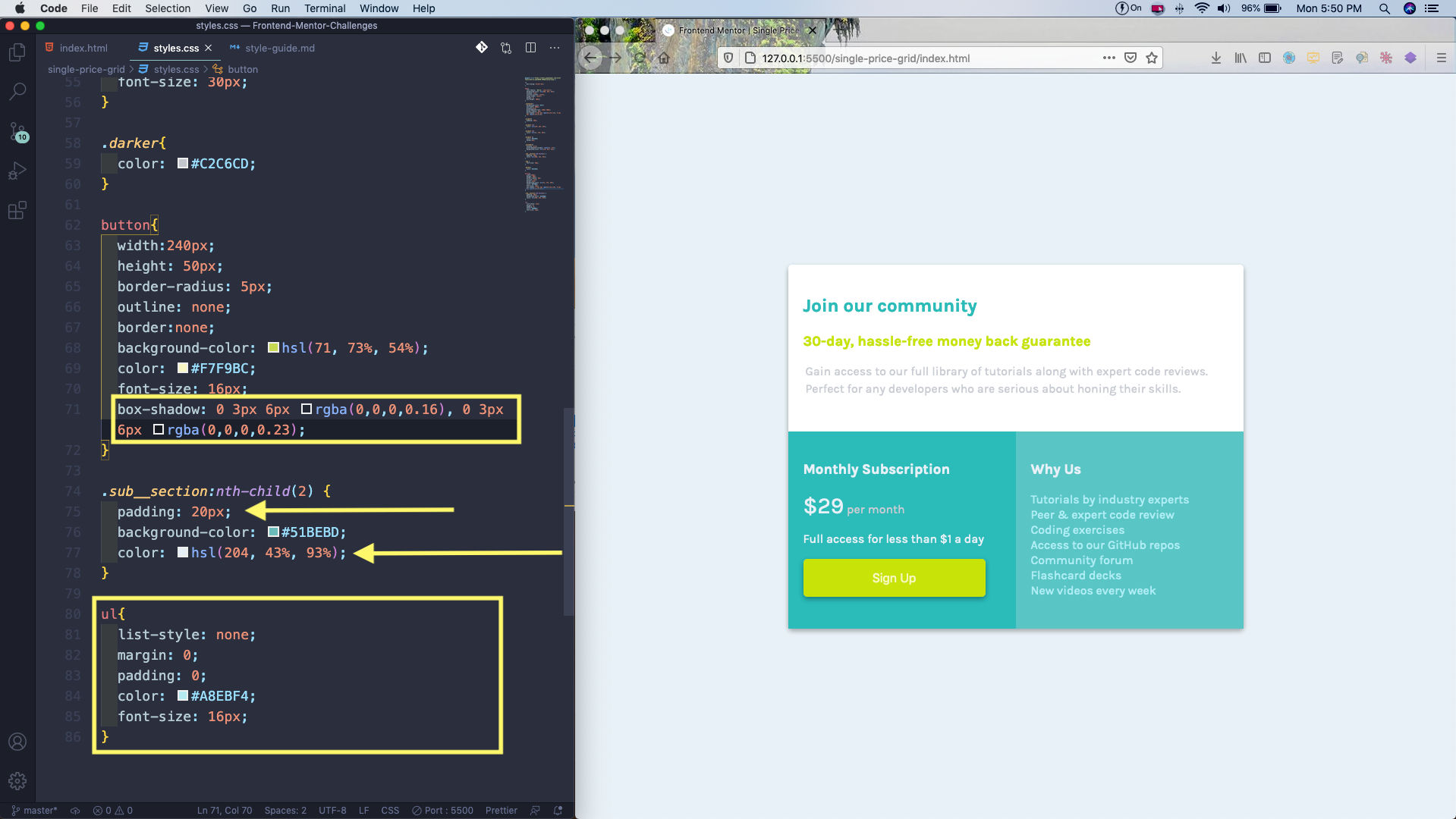The width and height of the screenshot is (1456, 819).
Task: Click the feedback icon in status bar
Action: pyautogui.click(x=536, y=811)
